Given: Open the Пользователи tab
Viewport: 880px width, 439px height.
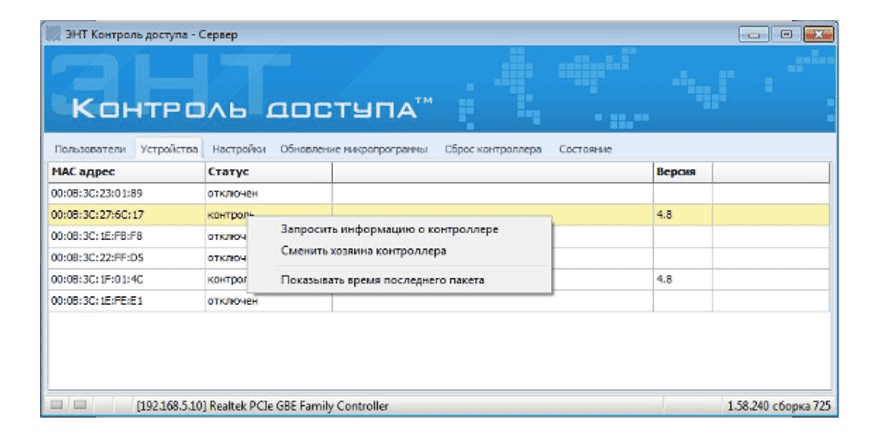Looking at the screenshot, I should pos(90,149).
